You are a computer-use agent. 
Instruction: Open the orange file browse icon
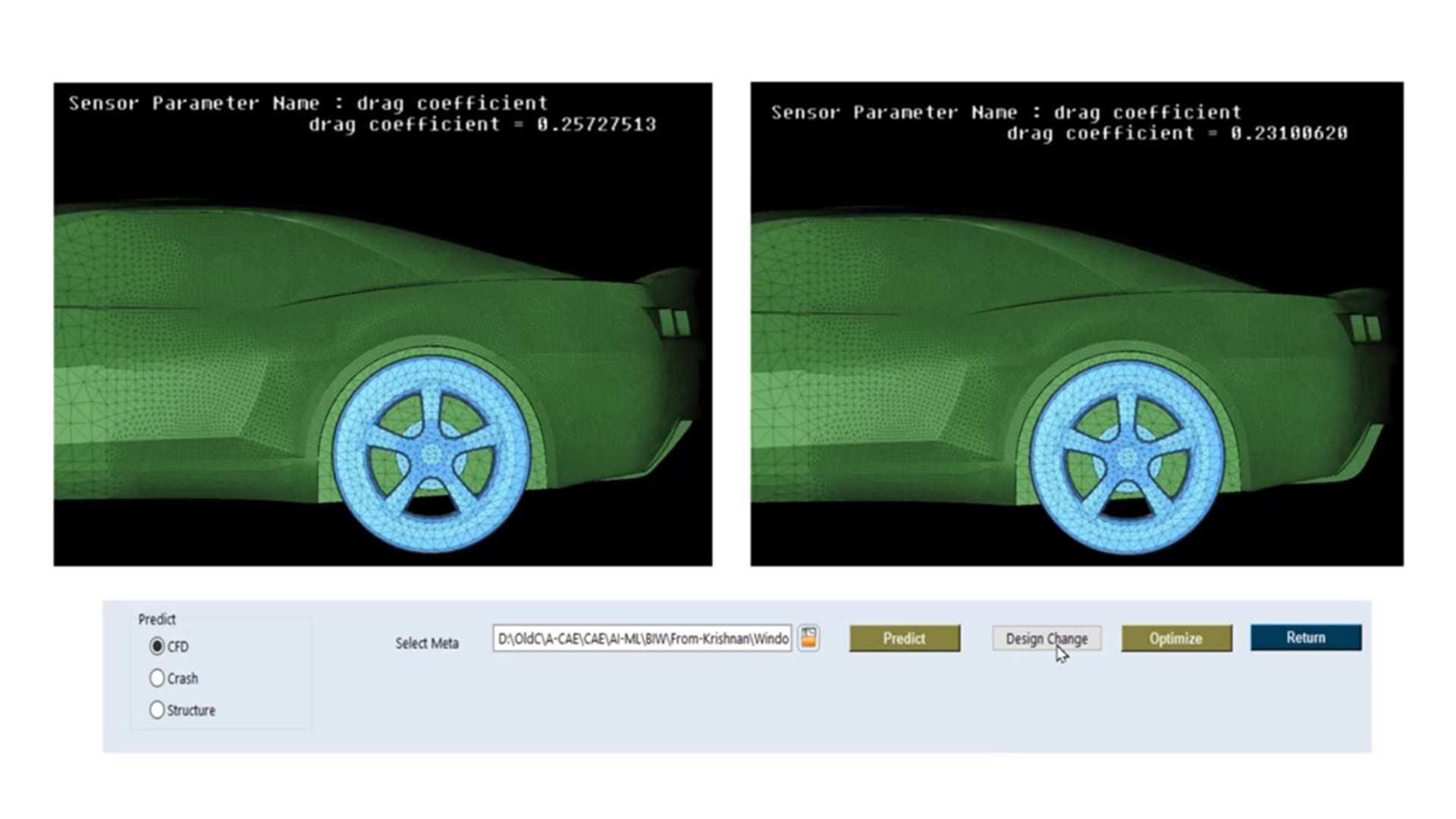click(808, 638)
